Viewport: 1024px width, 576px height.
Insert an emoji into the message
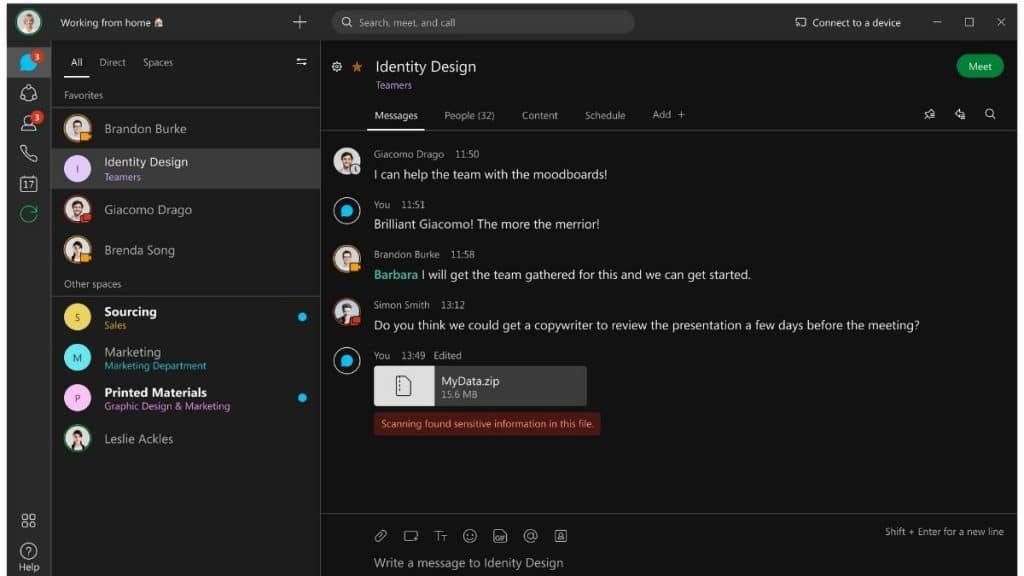pos(470,536)
